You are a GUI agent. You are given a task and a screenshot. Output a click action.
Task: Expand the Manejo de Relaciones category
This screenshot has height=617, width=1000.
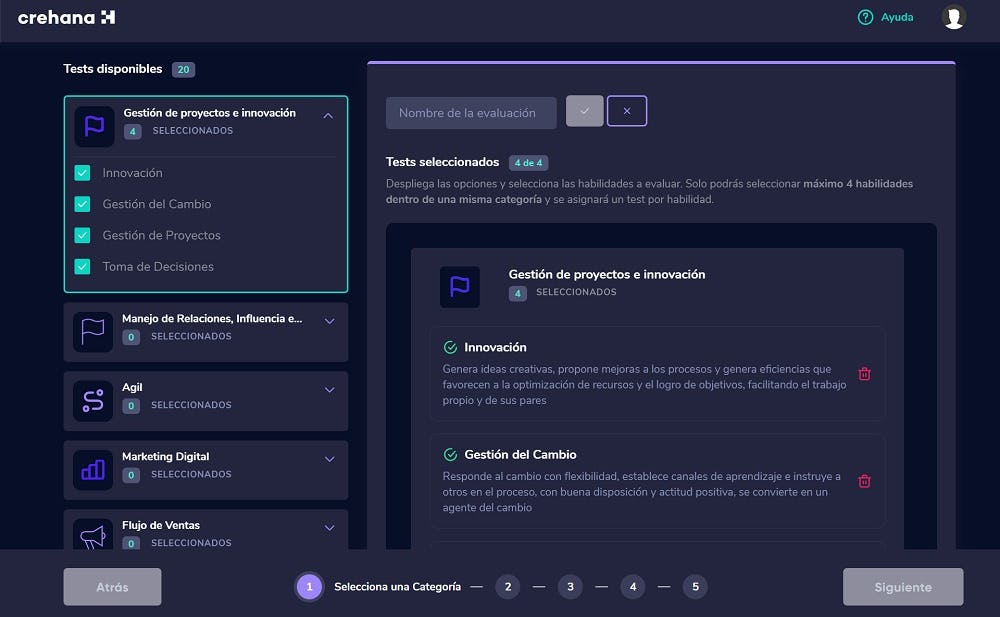(x=329, y=321)
